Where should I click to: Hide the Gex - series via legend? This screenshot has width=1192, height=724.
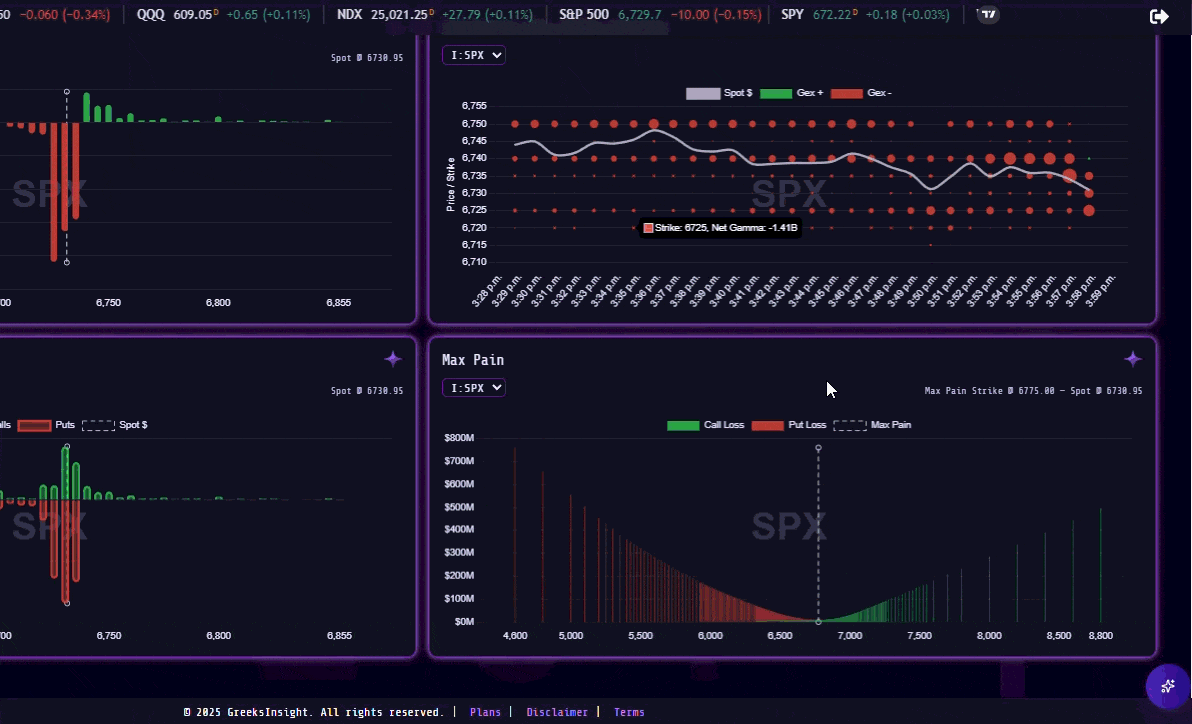861,93
